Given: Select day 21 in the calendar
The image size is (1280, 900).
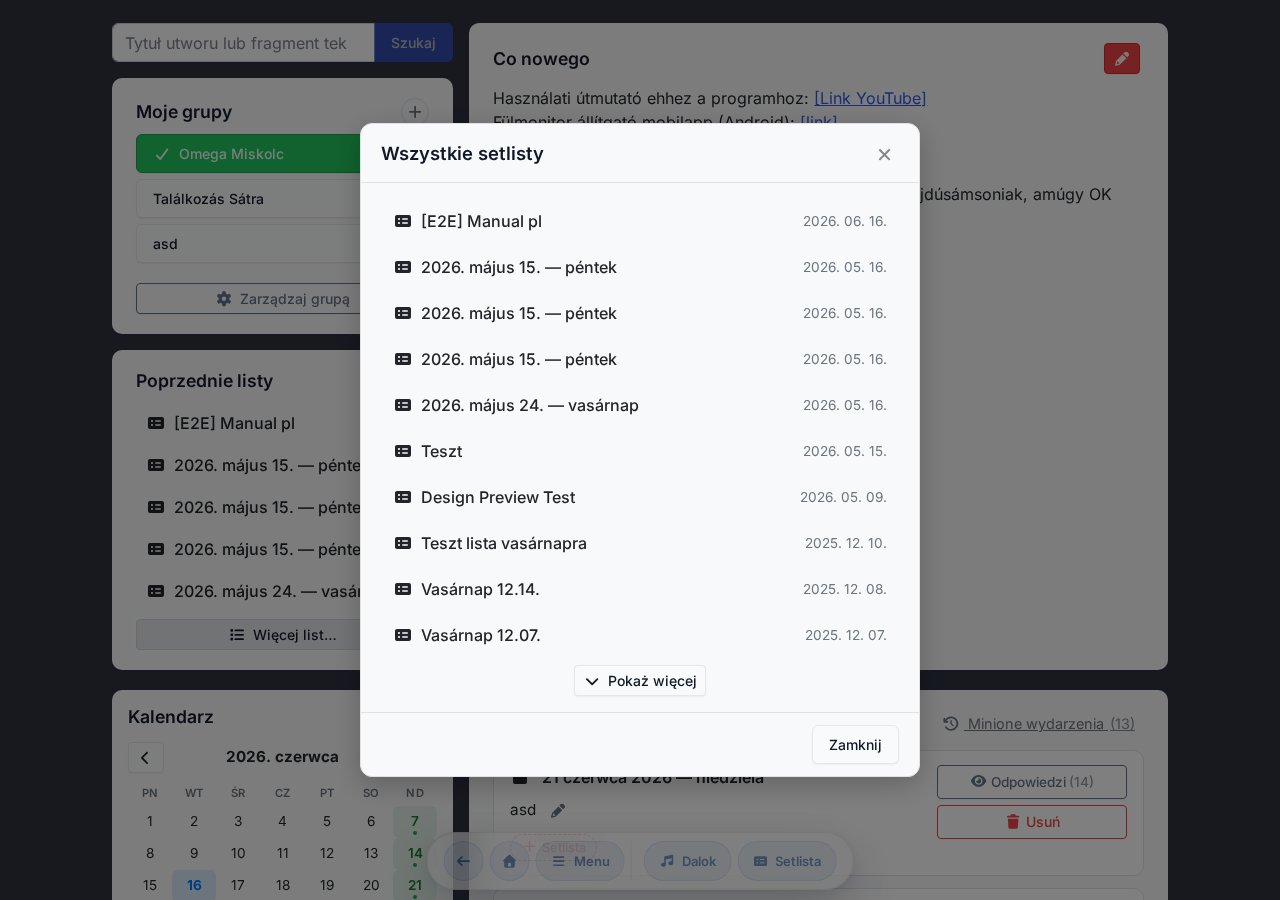Looking at the screenshot, I should point(415,885).
